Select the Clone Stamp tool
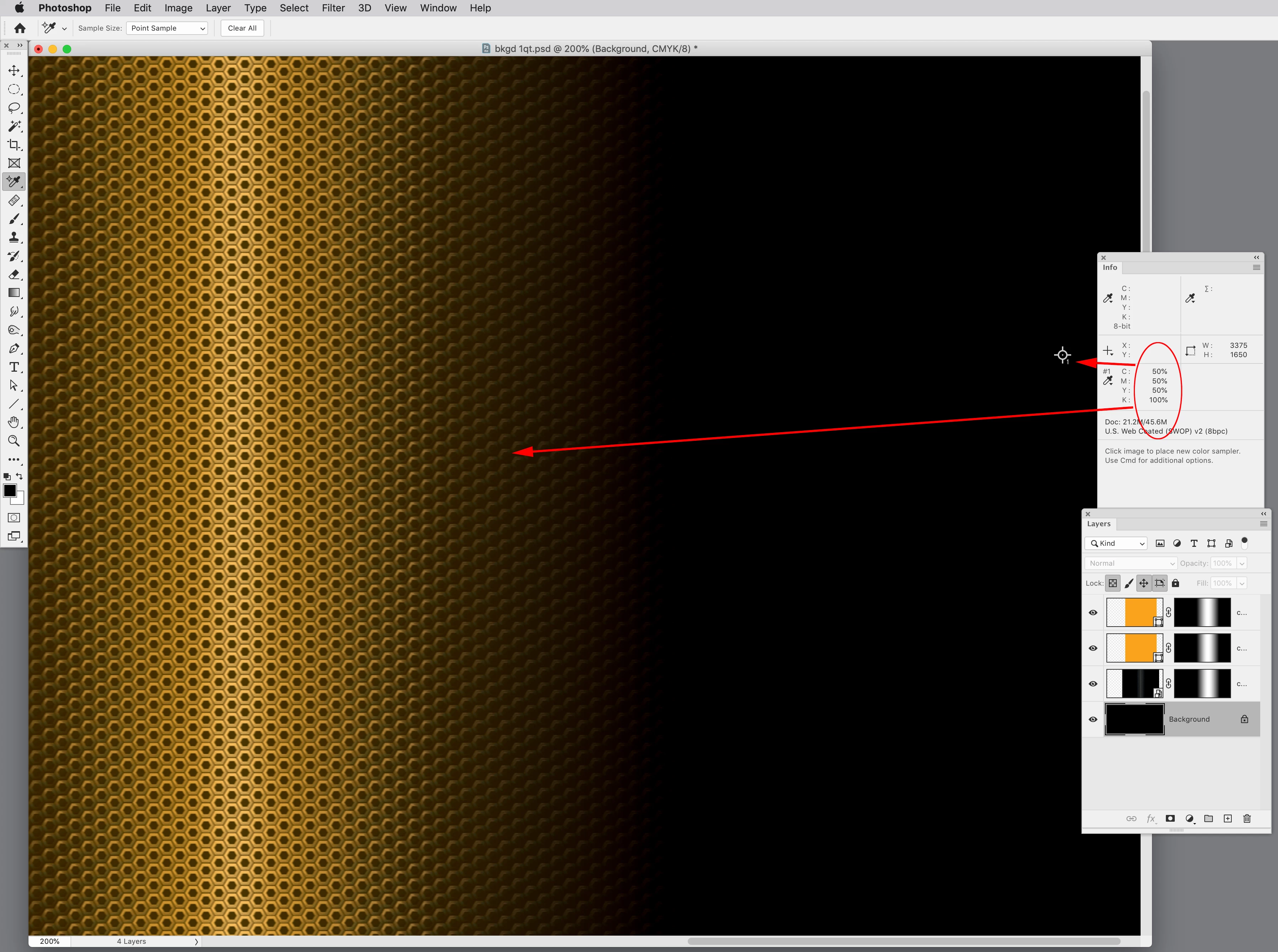This screenshot has height=952, width=1278. pyautogui.click(x=14, y=237)
